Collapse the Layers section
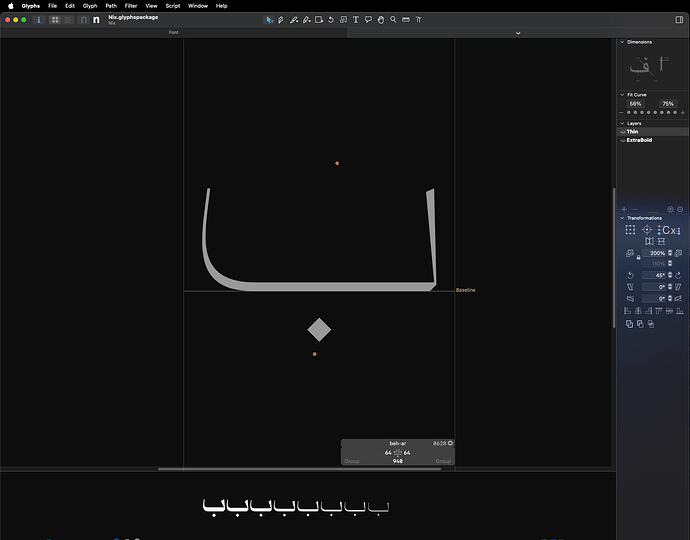690x540 pixels. tap(622, 124)
